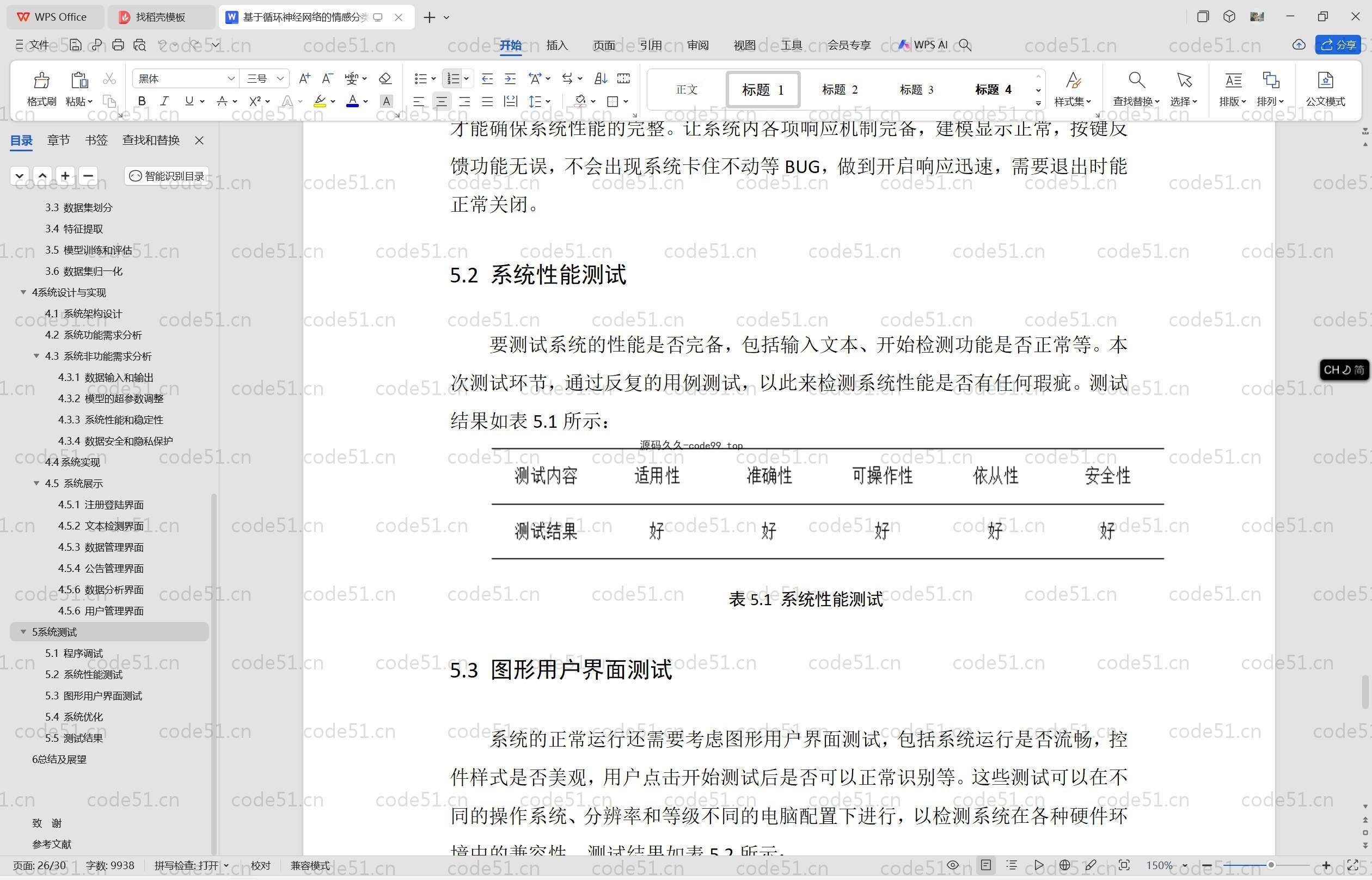Apply the 标题 2 style
The height and width of the screenshot is (880, 1372).
tap(839, 89)
